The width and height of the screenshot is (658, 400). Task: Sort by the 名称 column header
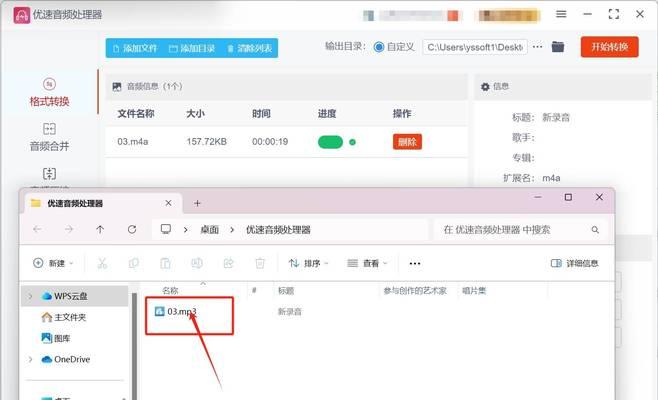(x=170, y=290)
